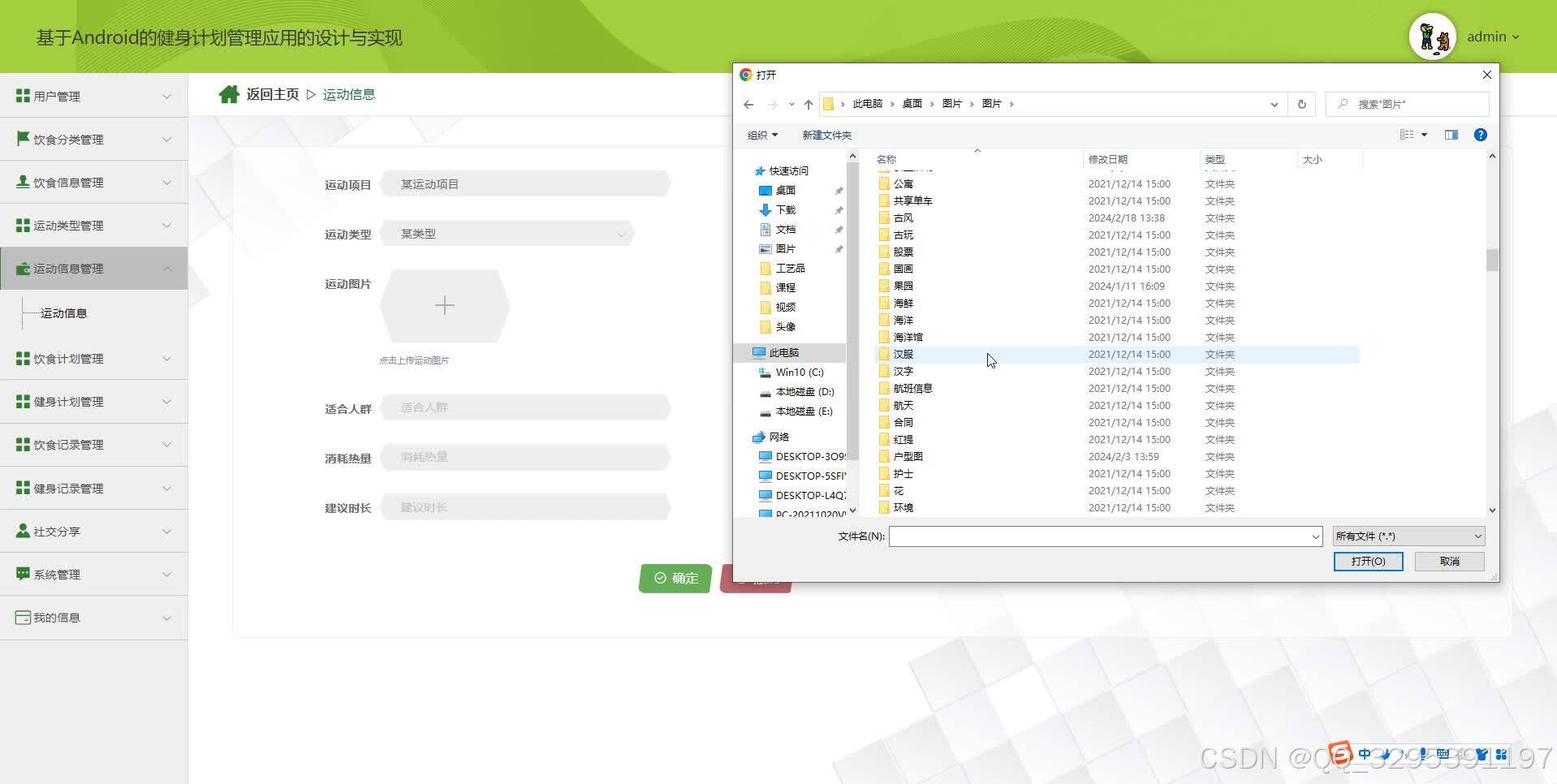Click the plus icon to upload 运动图片

click(445, 305)
